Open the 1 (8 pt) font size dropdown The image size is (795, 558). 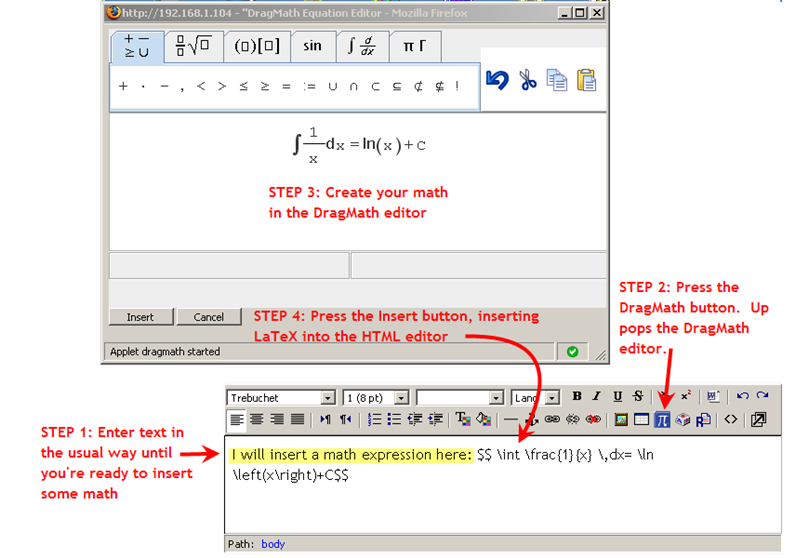[376, 398]
